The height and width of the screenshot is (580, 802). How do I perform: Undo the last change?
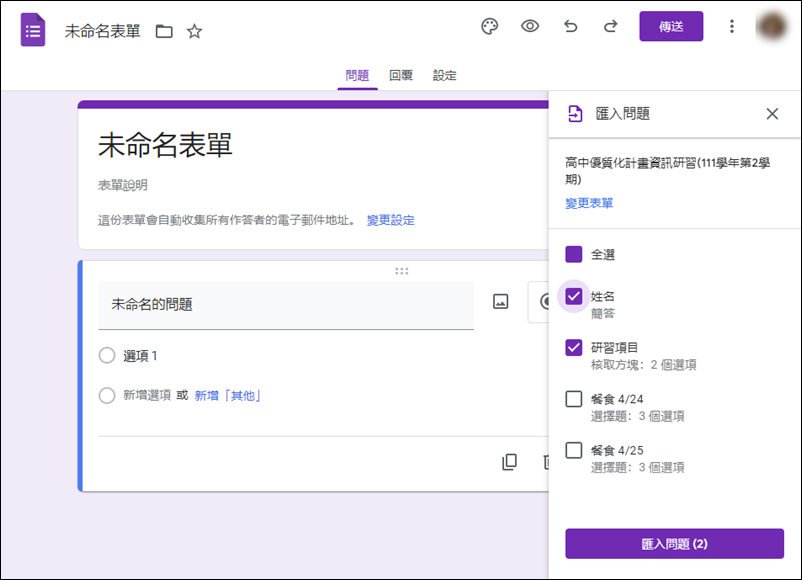[571, 27]
